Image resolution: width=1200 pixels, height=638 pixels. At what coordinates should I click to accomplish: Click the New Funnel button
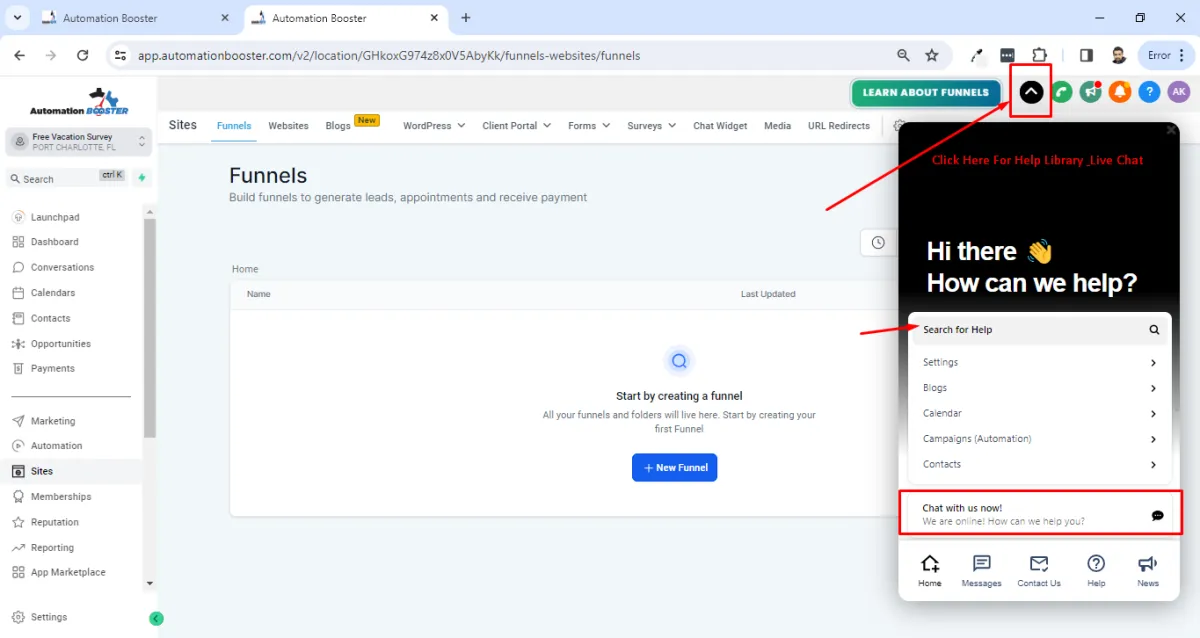(675, 468)
